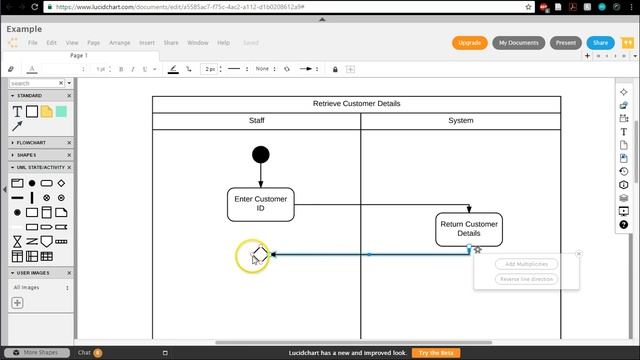Image resolution: width=640 pixels, height=360 pixels.
Task: Open the text T panel in right dock
Action: [624, 132]
